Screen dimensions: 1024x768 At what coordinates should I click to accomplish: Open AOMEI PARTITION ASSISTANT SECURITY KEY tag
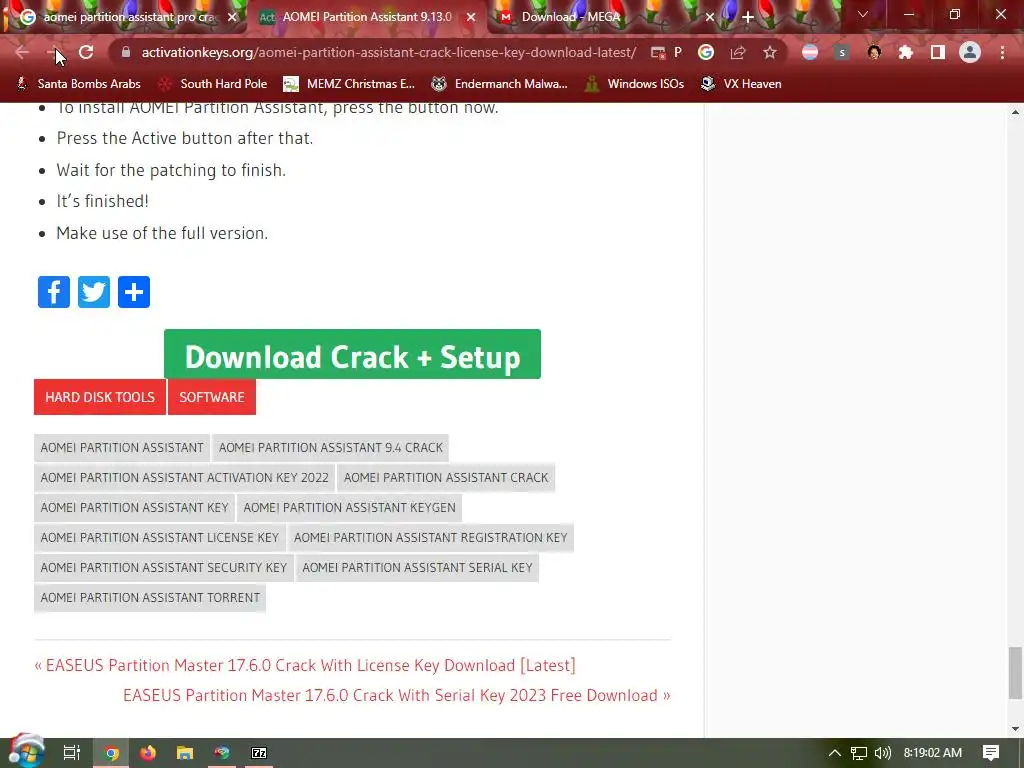163,568
